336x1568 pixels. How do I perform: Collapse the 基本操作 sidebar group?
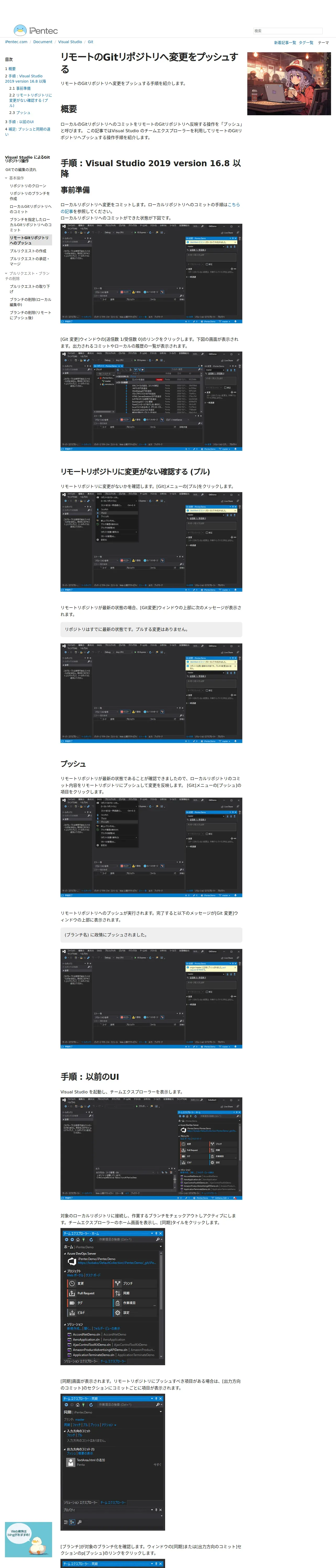[x=15, y=178]
